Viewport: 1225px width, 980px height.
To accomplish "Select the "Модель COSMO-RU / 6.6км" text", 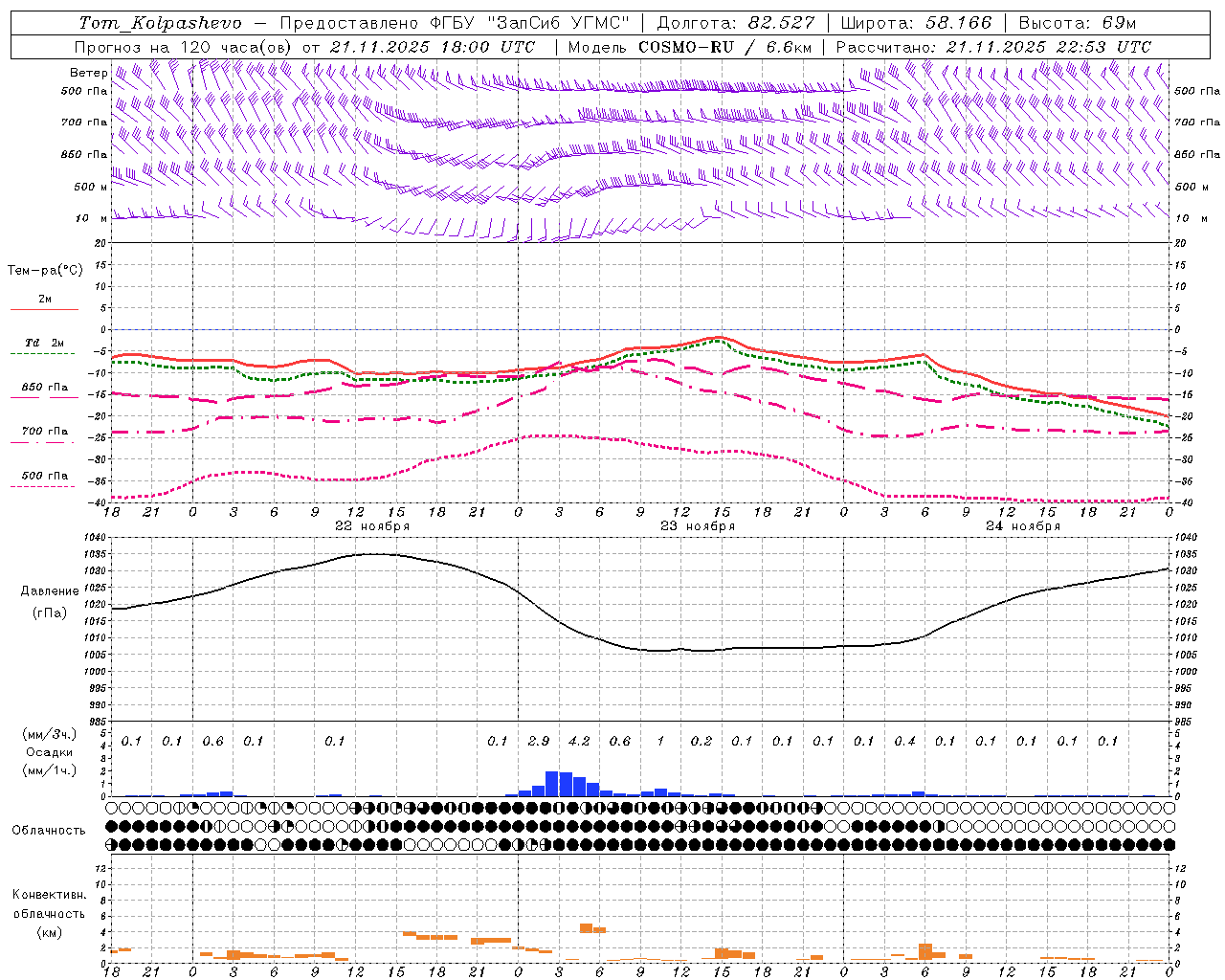I will 690,47.
